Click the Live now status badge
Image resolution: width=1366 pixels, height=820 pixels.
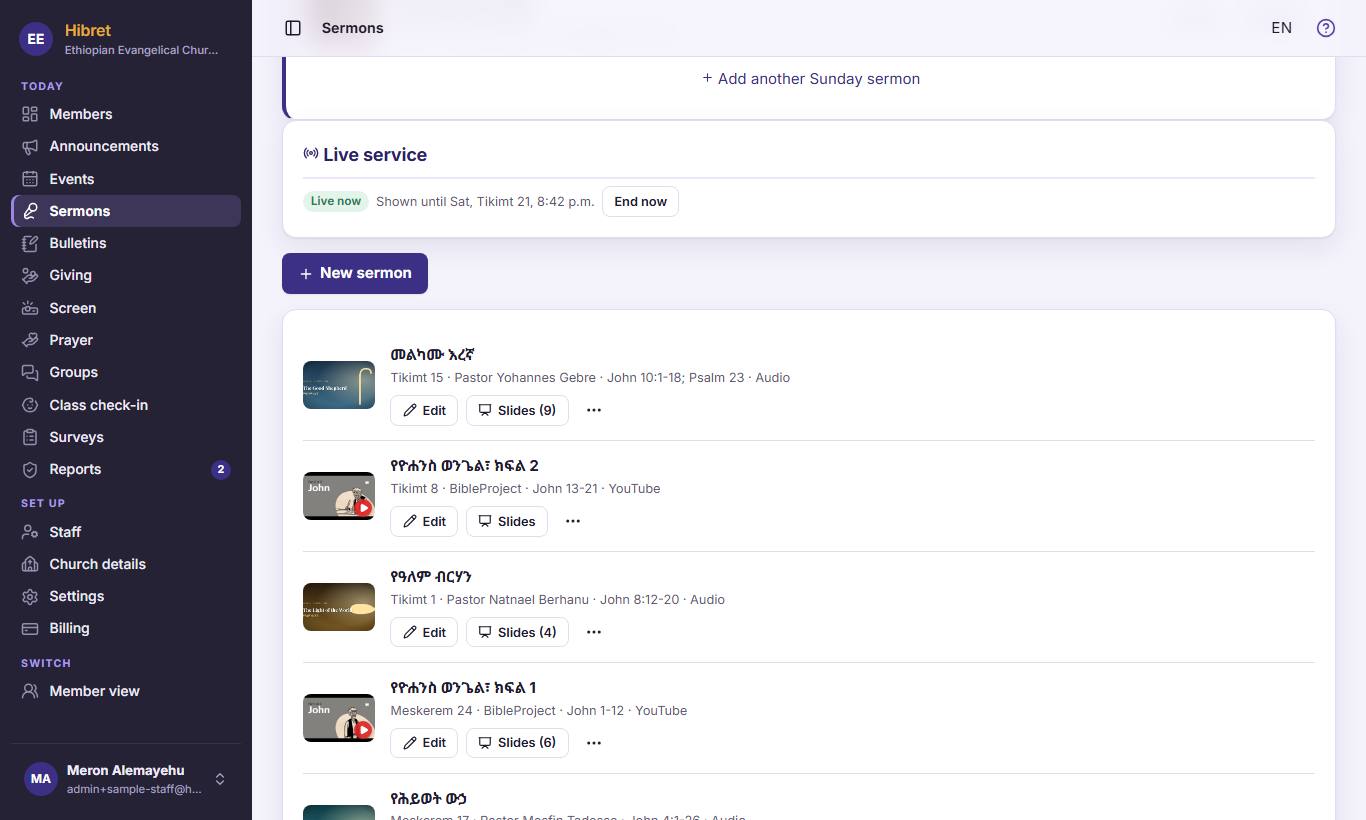tap(336, 201)
